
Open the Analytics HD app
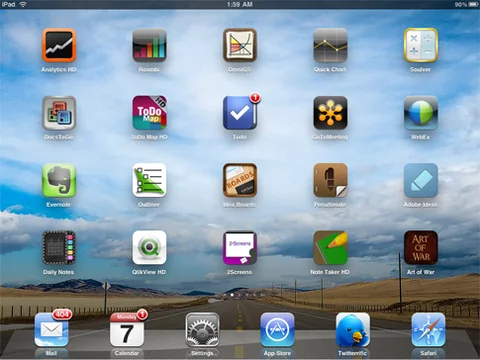(x=59, y=45)
